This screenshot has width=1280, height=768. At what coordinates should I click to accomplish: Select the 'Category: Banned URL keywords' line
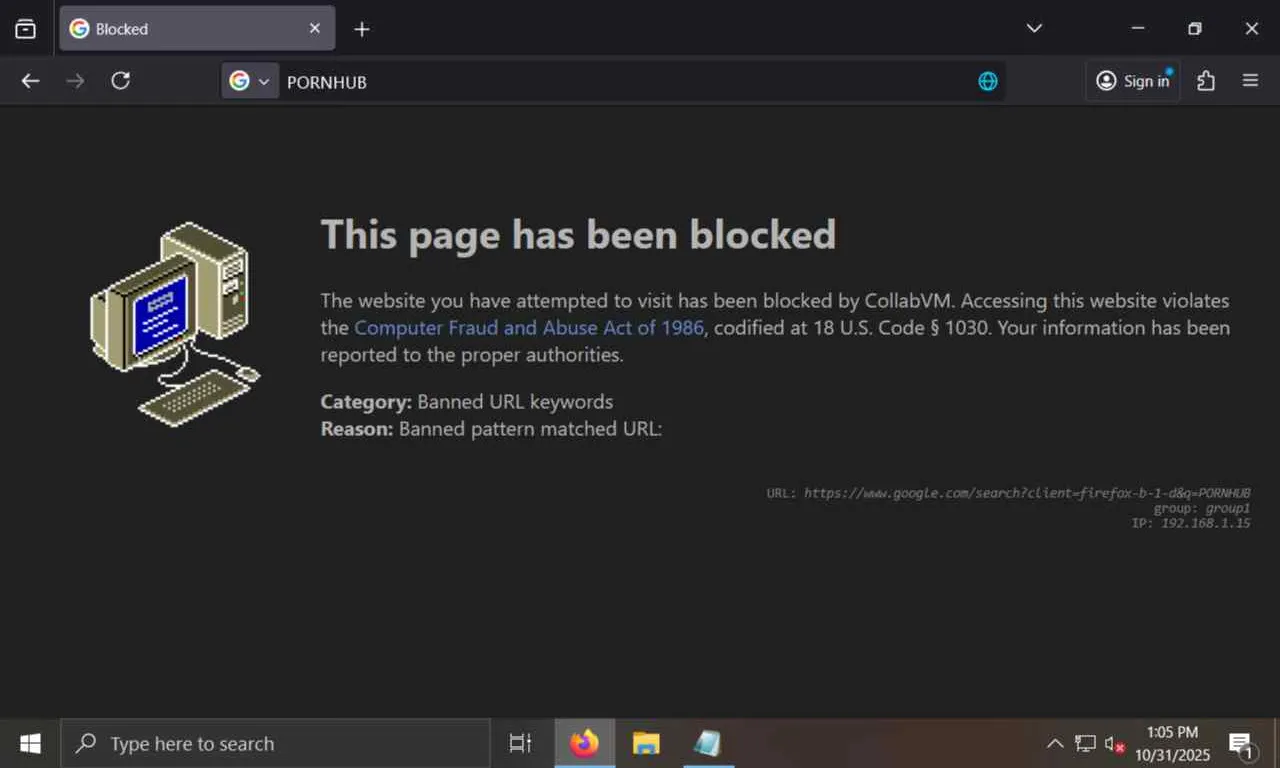click(467, 402)
